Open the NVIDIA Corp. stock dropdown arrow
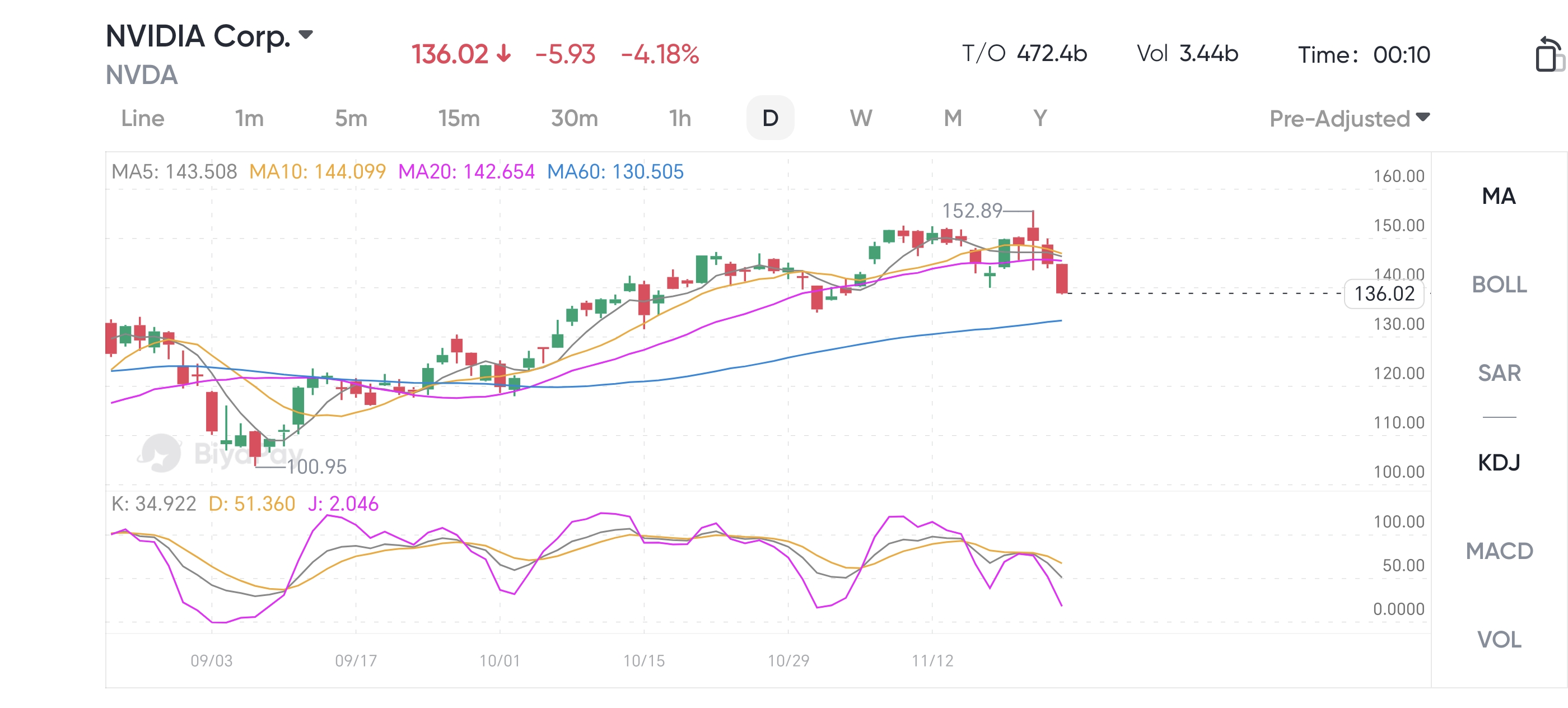The width and height of the screenshot is (1568, 708). [x=306, y=35]
